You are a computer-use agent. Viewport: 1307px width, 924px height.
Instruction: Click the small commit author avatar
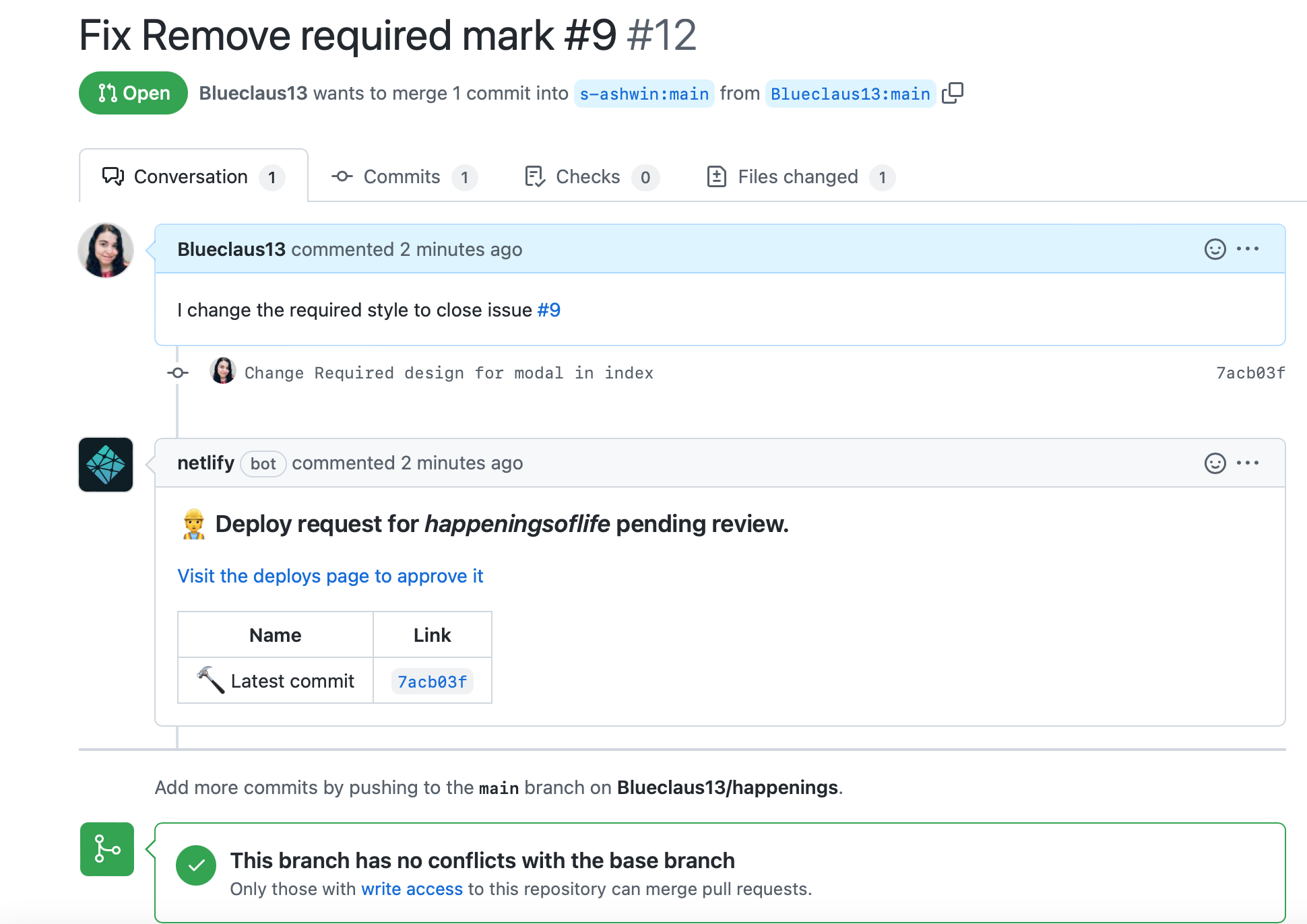tap(222, 372)
